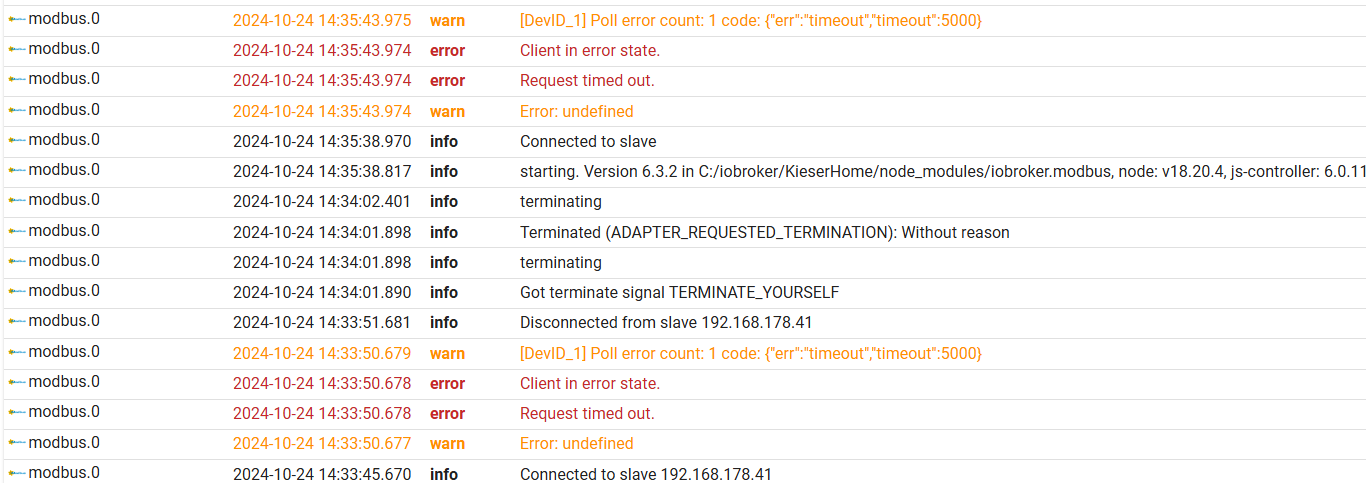This screenshot has height=483, width=1366.
Task: Click the 'Got terminate signal TERMINATE_YOURSELF' text
Action: tap(680, 292)
